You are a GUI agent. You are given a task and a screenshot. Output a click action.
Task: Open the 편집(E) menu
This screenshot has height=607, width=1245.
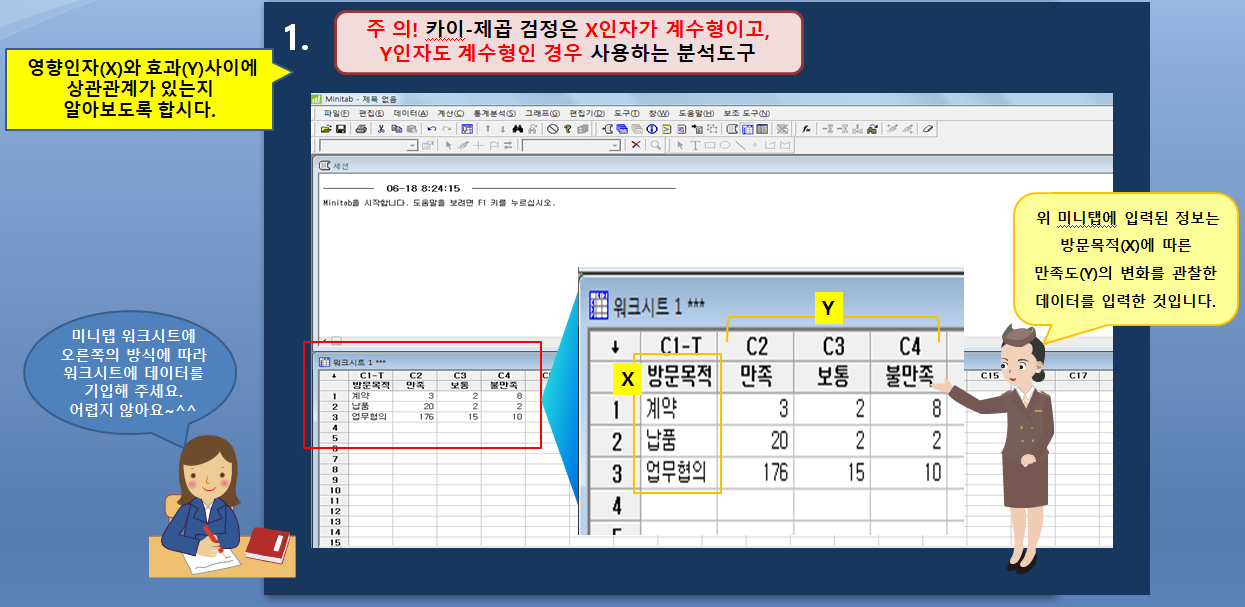coord(371,113)
